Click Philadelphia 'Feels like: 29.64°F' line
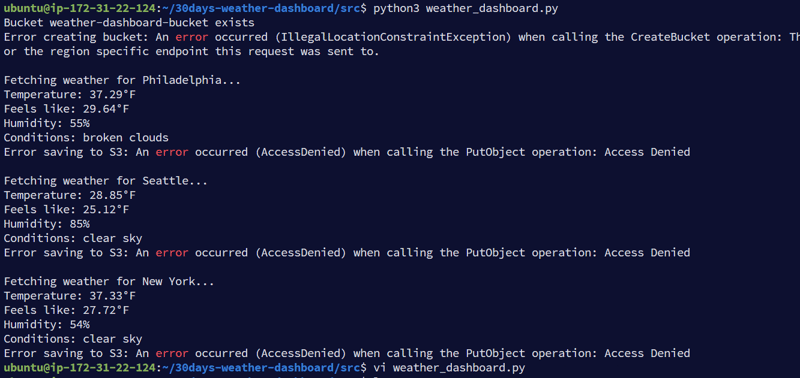The width and height of the screenshot is (800, 378). [66, 109]
